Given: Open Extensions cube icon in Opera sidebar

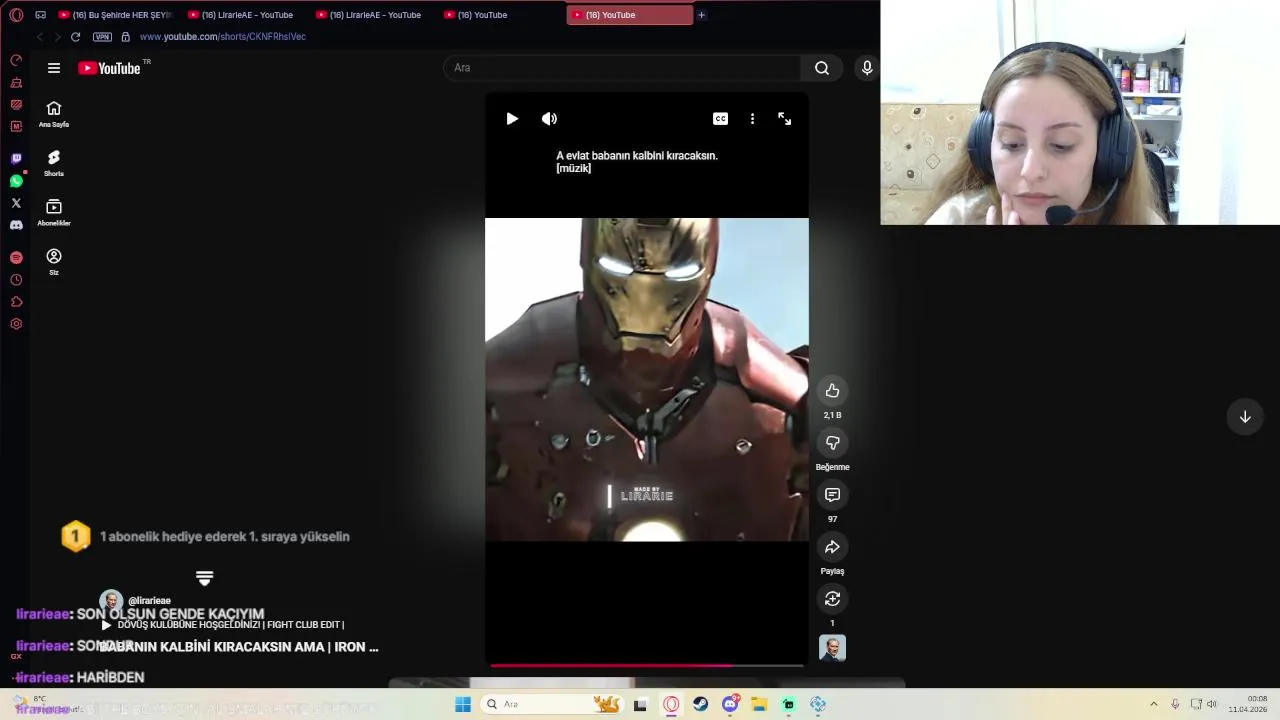Looking at the screenshot, I should [x=16, y=302].
